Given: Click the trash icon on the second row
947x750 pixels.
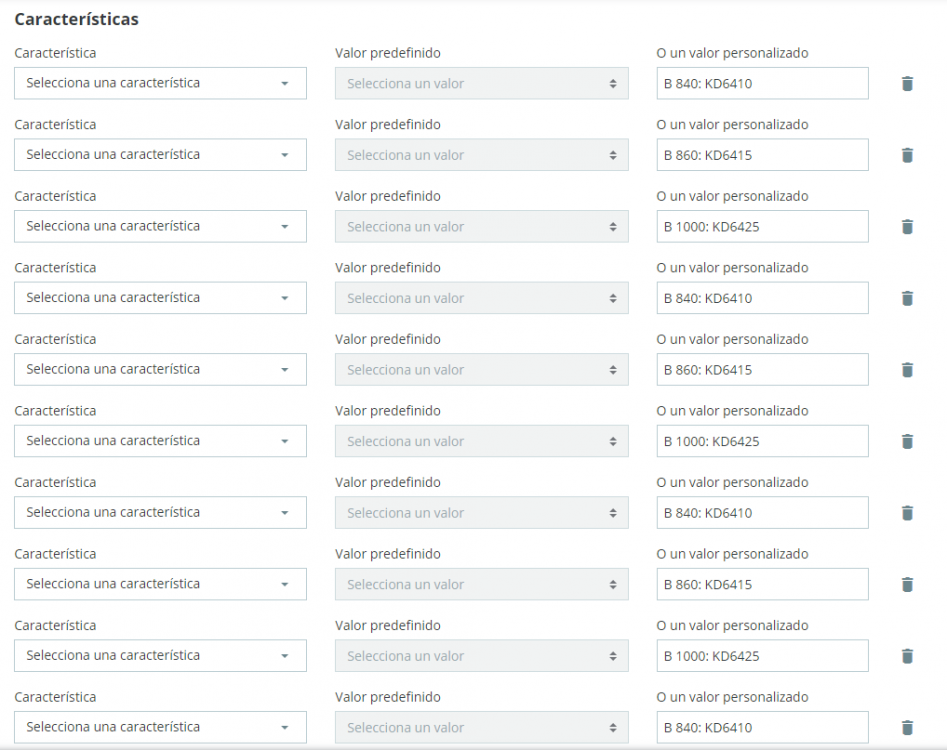Looking at the screenshot, I should (907, 155).
